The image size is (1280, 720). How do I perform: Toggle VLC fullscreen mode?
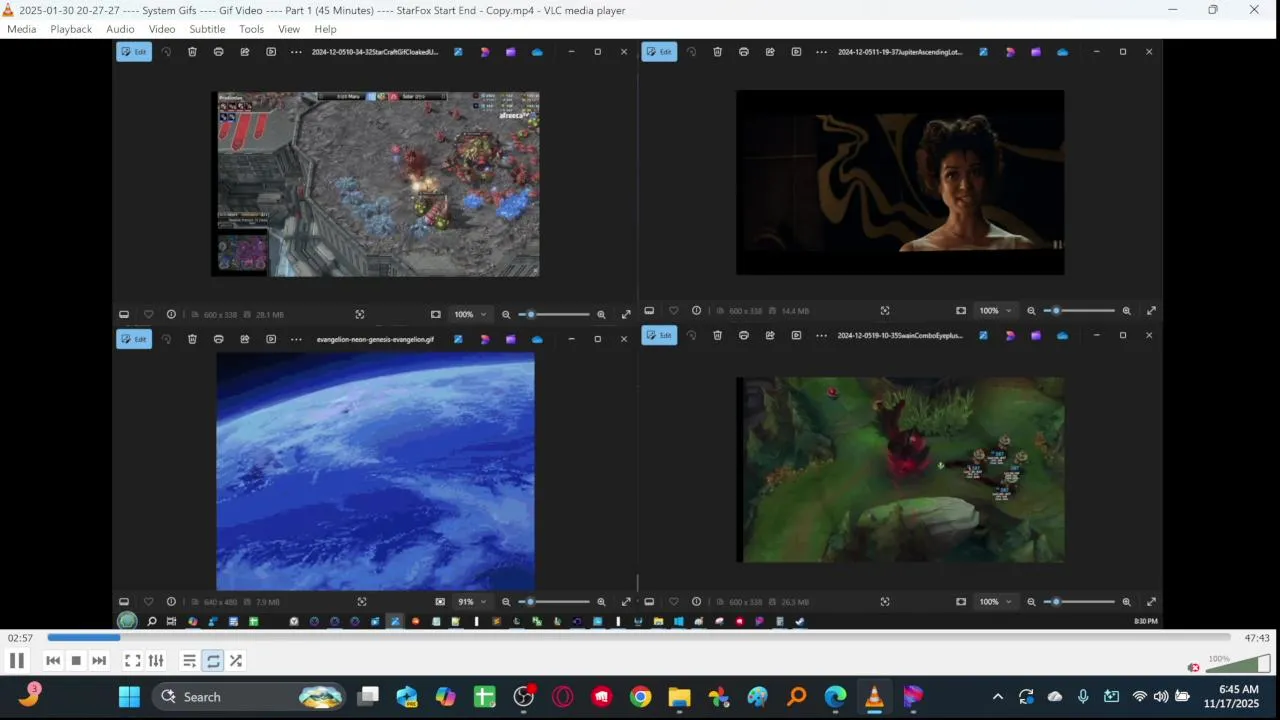[132, 660]
